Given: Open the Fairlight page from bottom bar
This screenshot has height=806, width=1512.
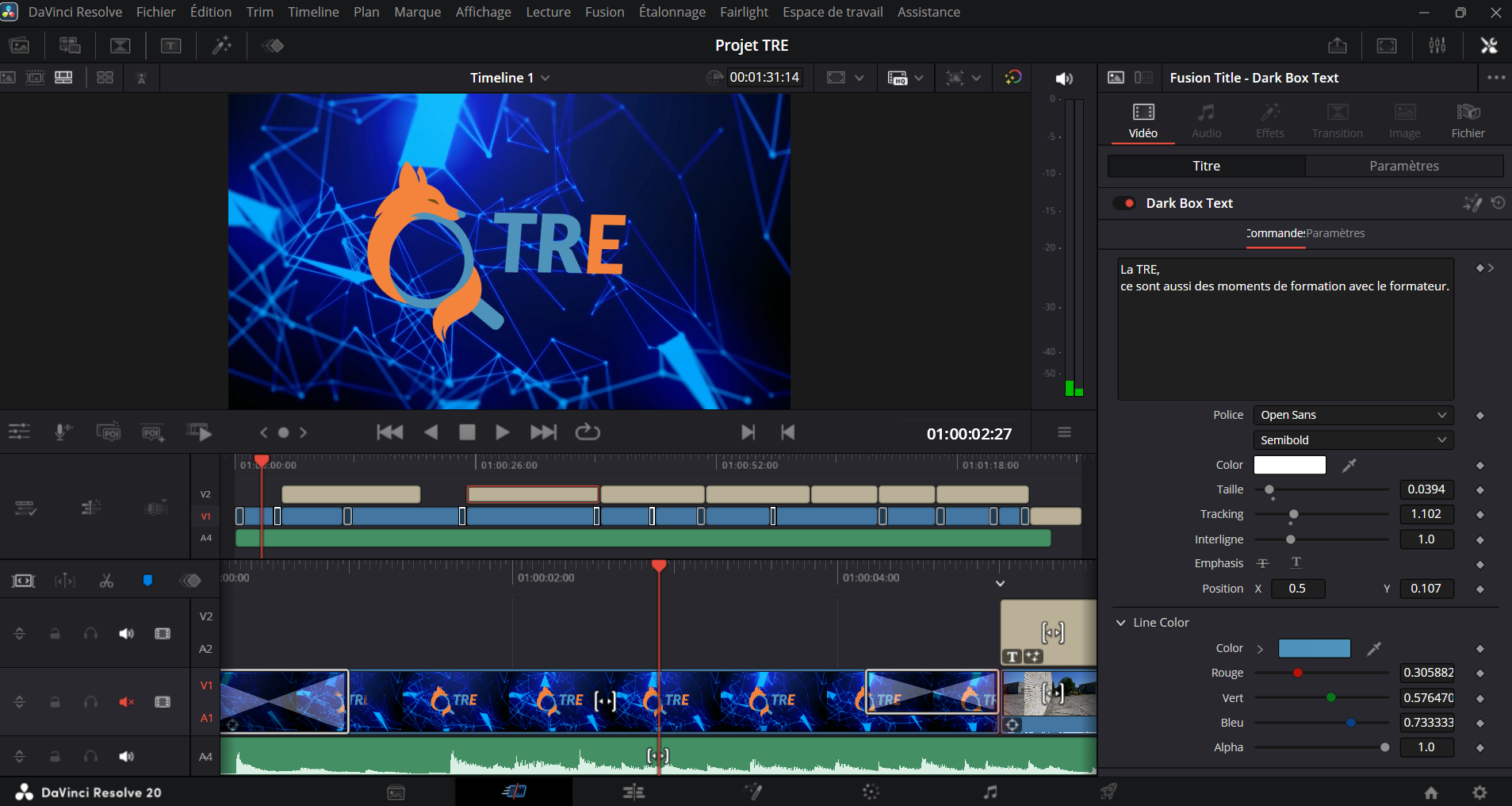Looking at the screenshot, I should pyautogui.click(x=989, y=792).
